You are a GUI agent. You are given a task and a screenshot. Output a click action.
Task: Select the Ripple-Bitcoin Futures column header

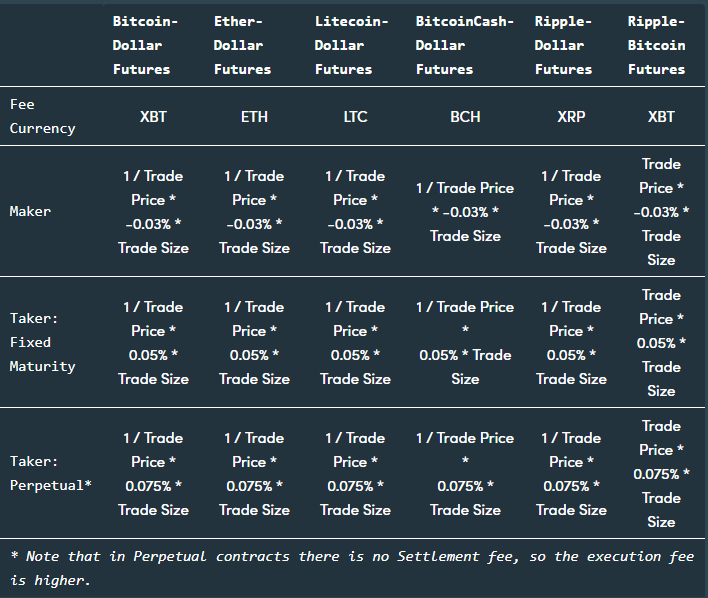coord(656,45)
